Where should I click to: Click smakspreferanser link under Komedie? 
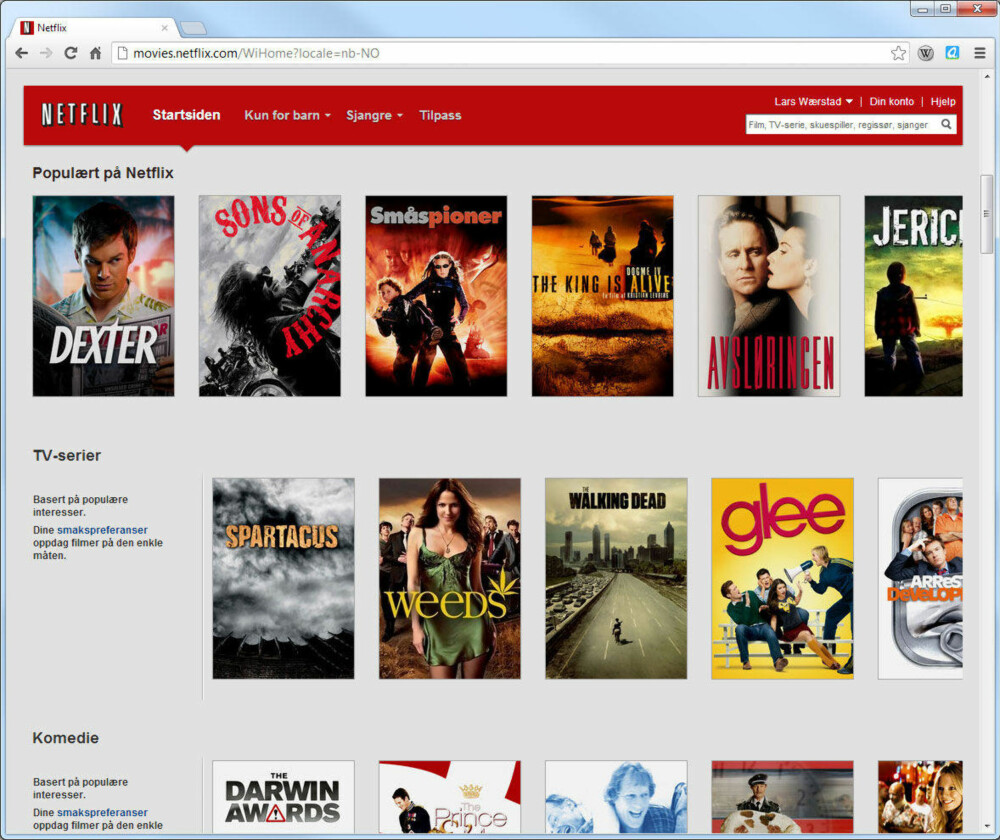click(x=102, y=813)
